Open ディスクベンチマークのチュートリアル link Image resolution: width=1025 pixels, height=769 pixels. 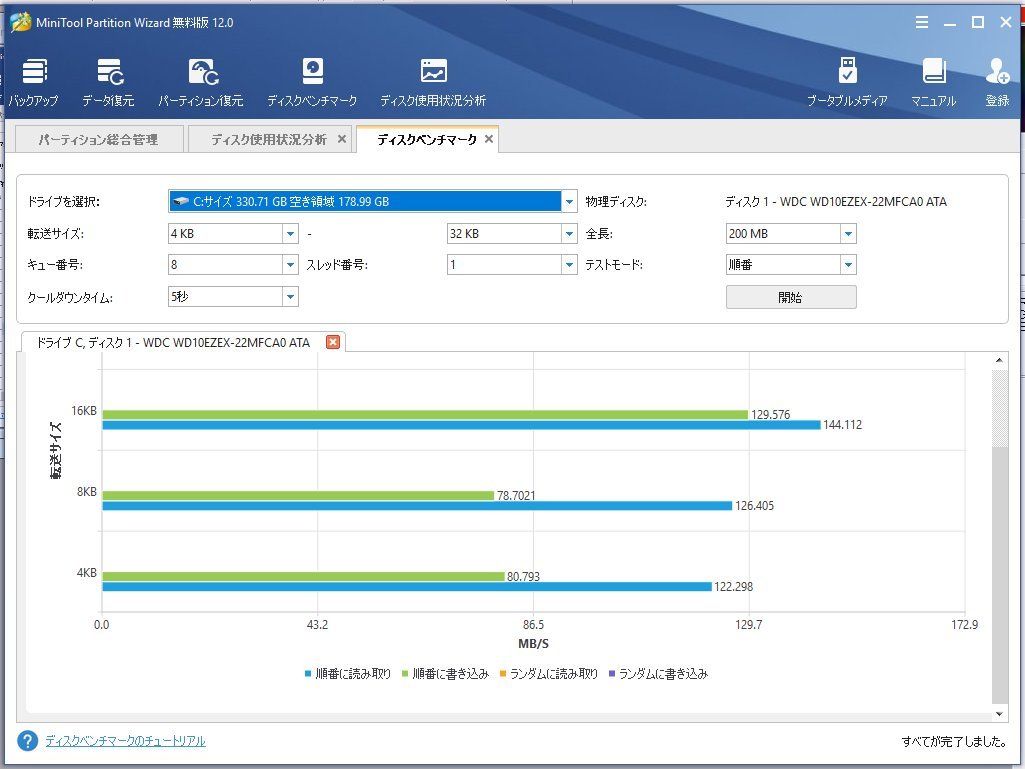[x=126, y=741]
